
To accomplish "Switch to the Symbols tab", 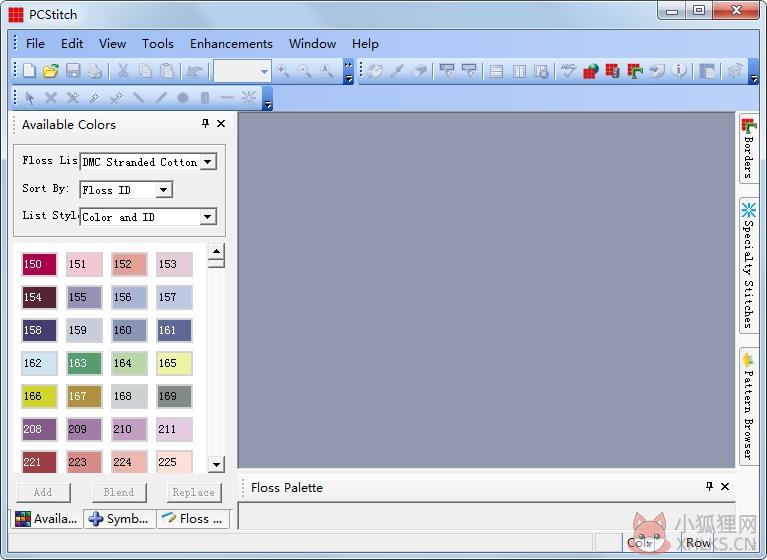I will (x=120, y=518).
